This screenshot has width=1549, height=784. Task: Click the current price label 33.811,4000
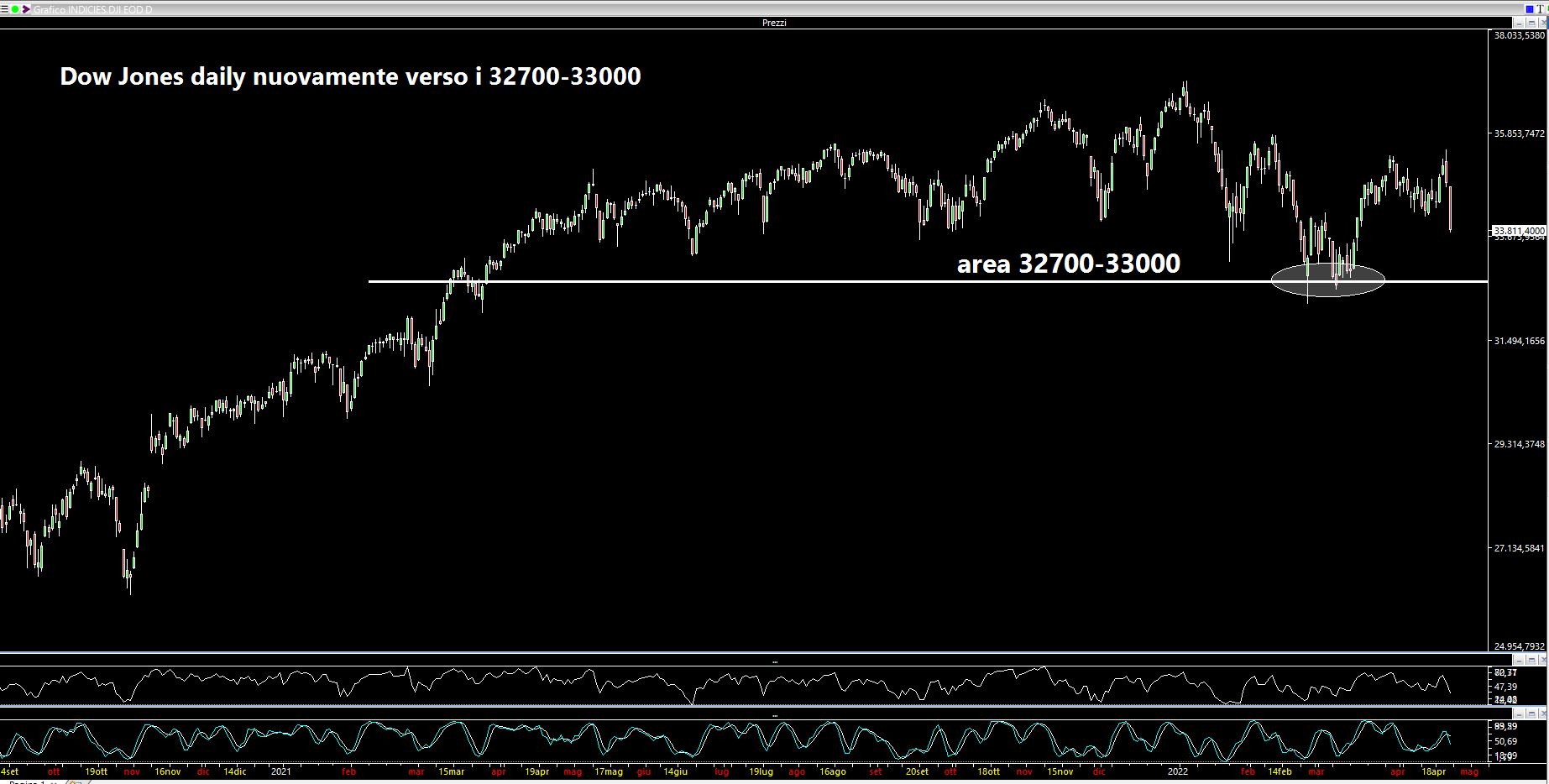pos(1519,230)
